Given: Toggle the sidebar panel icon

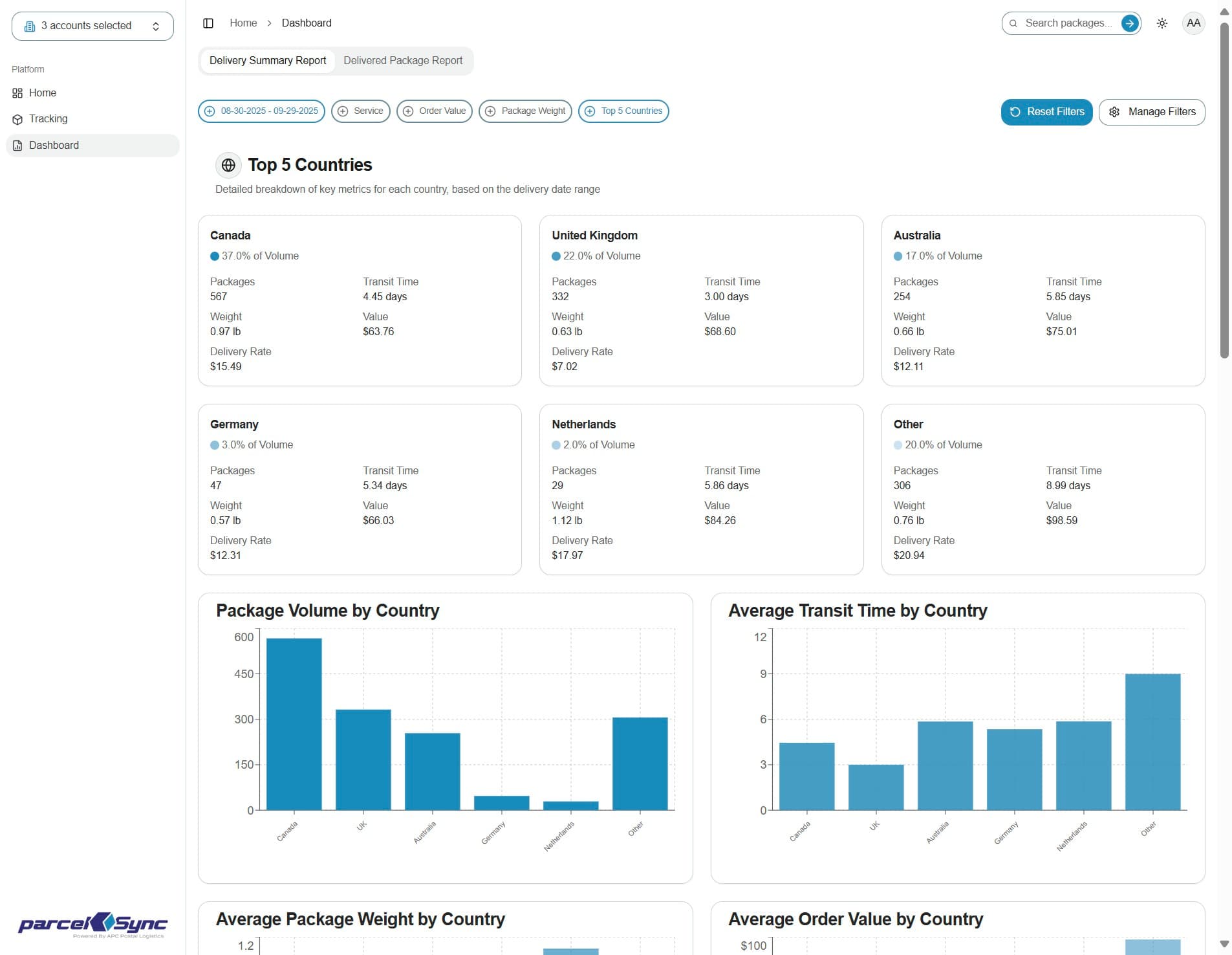Looking at the screenshot, I should point(208,23).
